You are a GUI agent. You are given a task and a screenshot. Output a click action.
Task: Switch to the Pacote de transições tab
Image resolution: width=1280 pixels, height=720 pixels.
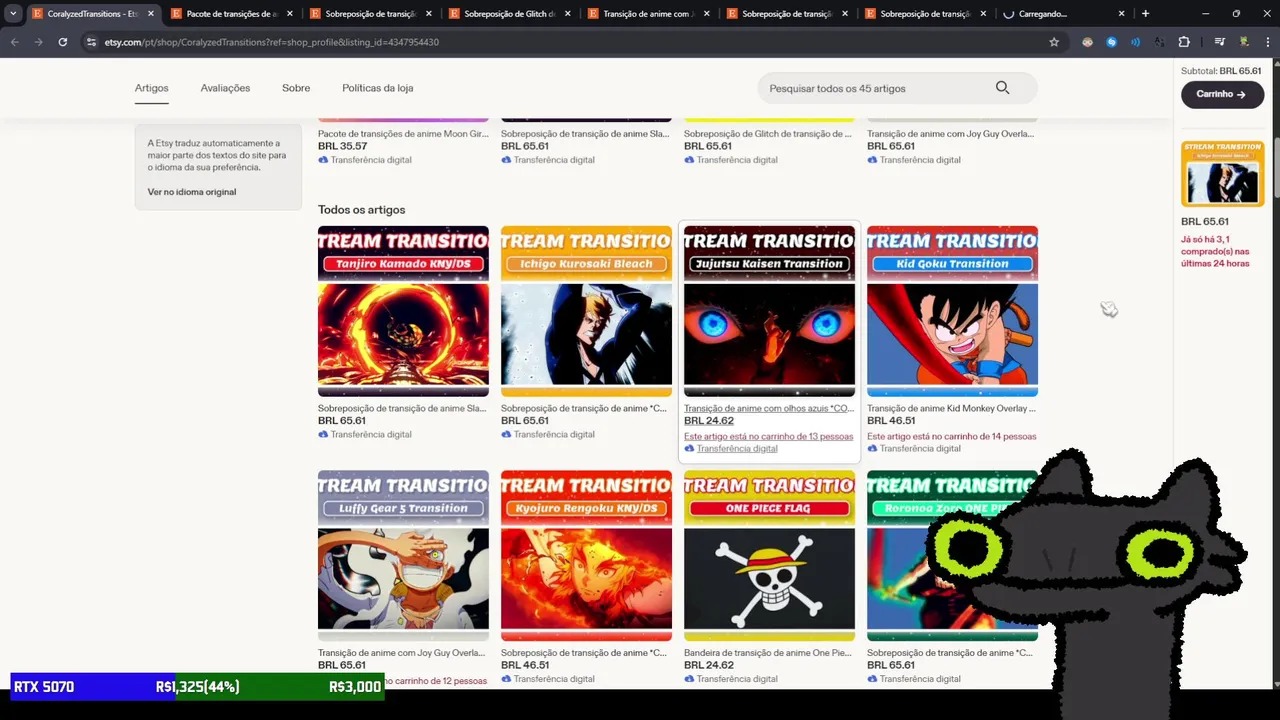[232, 14]
